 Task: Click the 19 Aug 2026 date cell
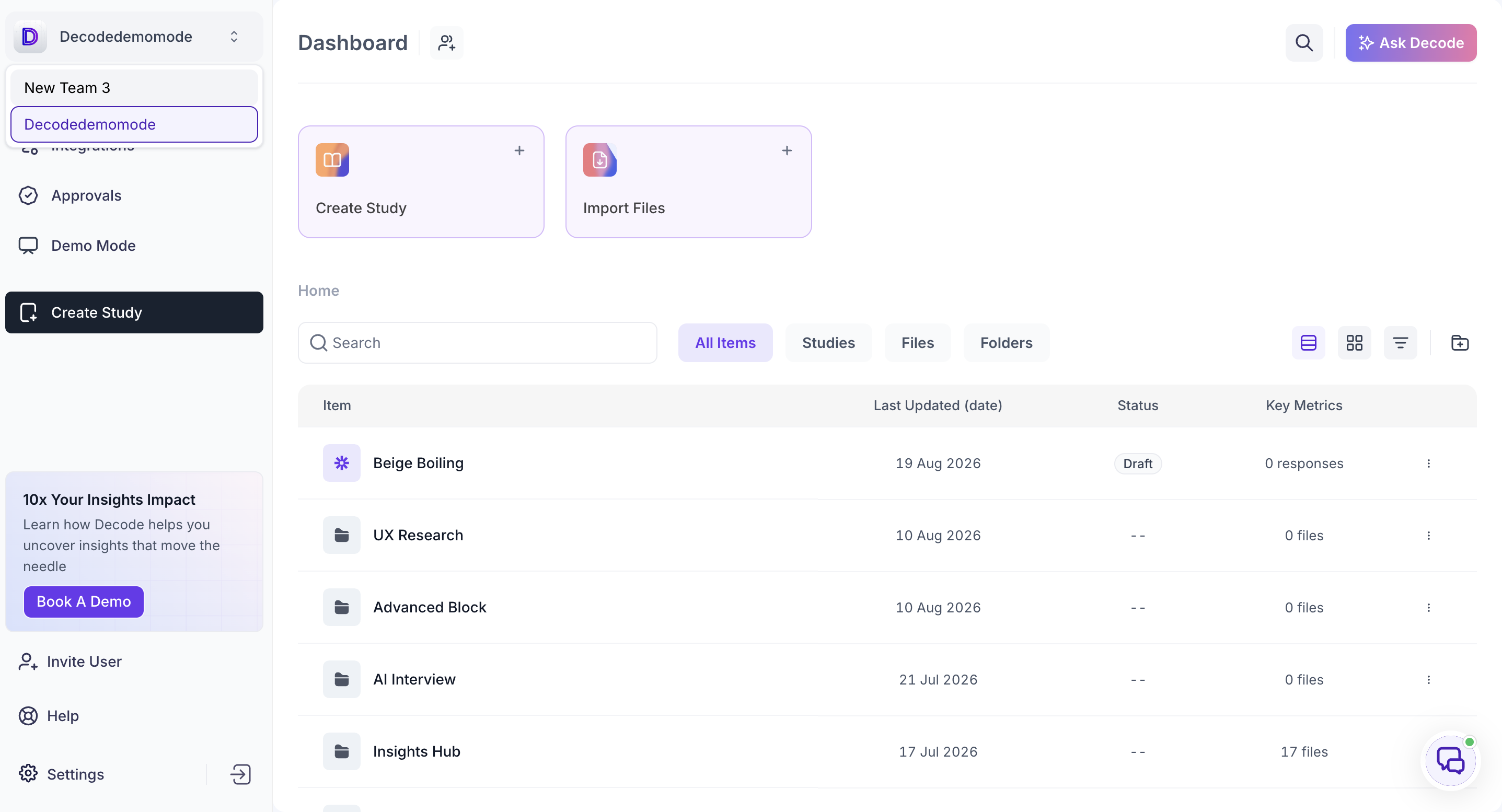point(938,463)
